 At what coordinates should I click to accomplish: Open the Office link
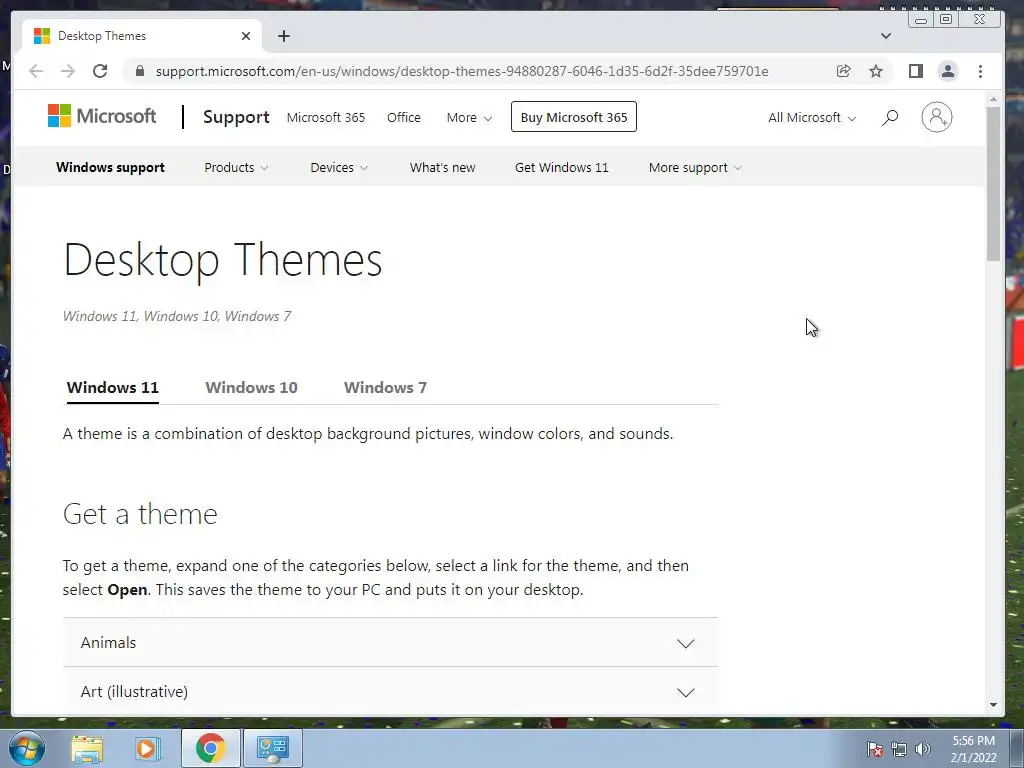coord(404,118)
